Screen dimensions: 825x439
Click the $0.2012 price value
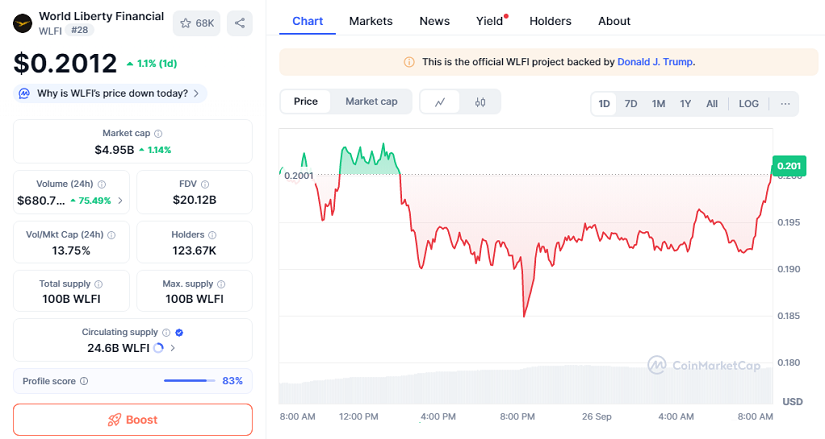point(65,64)
